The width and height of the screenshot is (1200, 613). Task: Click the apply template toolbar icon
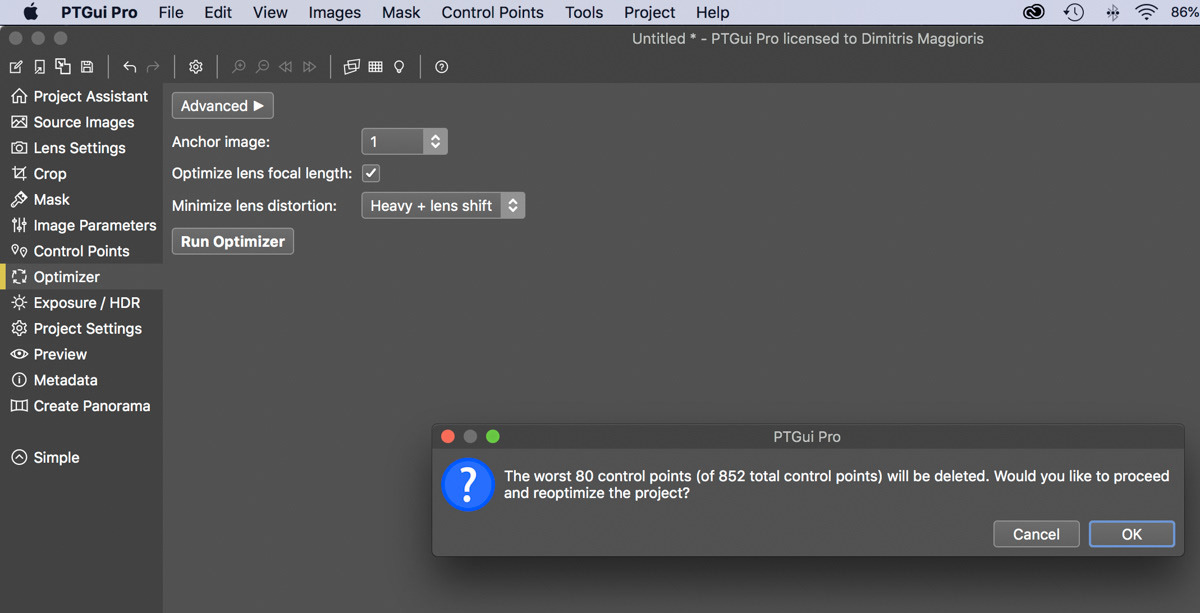(x=63, y=67)
